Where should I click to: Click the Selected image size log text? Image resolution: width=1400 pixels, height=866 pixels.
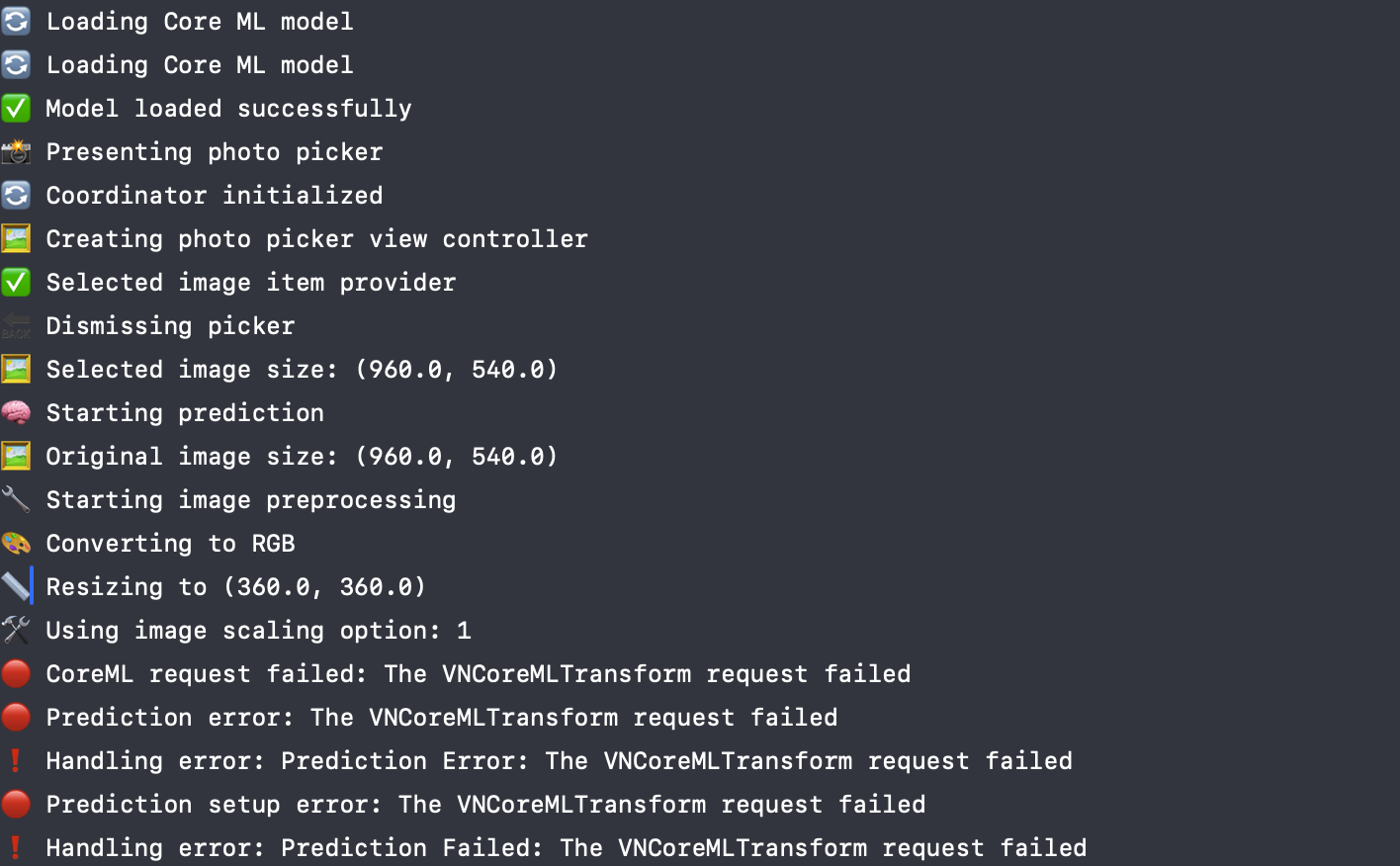coord(303,370)
